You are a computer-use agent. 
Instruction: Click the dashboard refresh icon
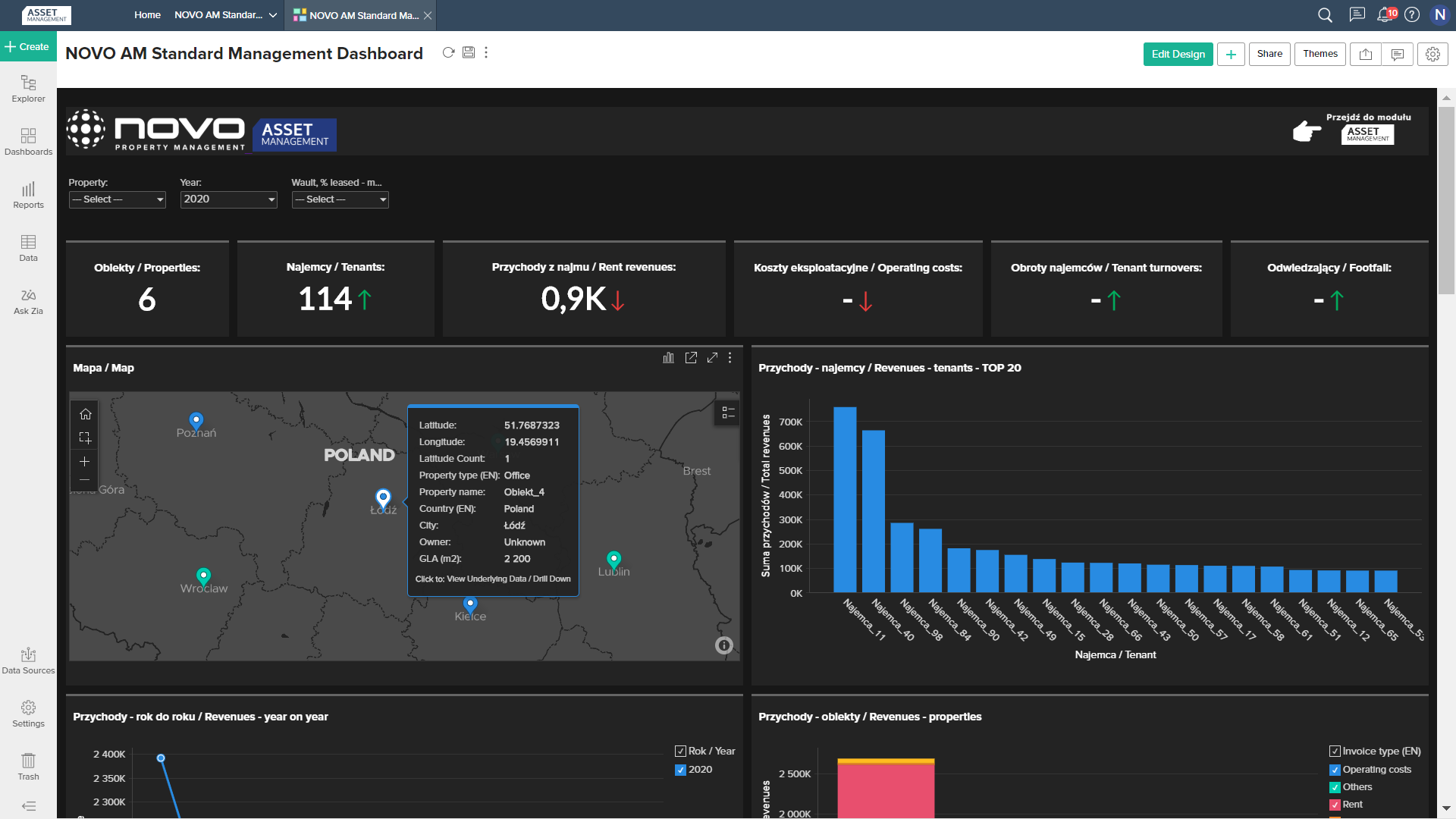[448, 52]
